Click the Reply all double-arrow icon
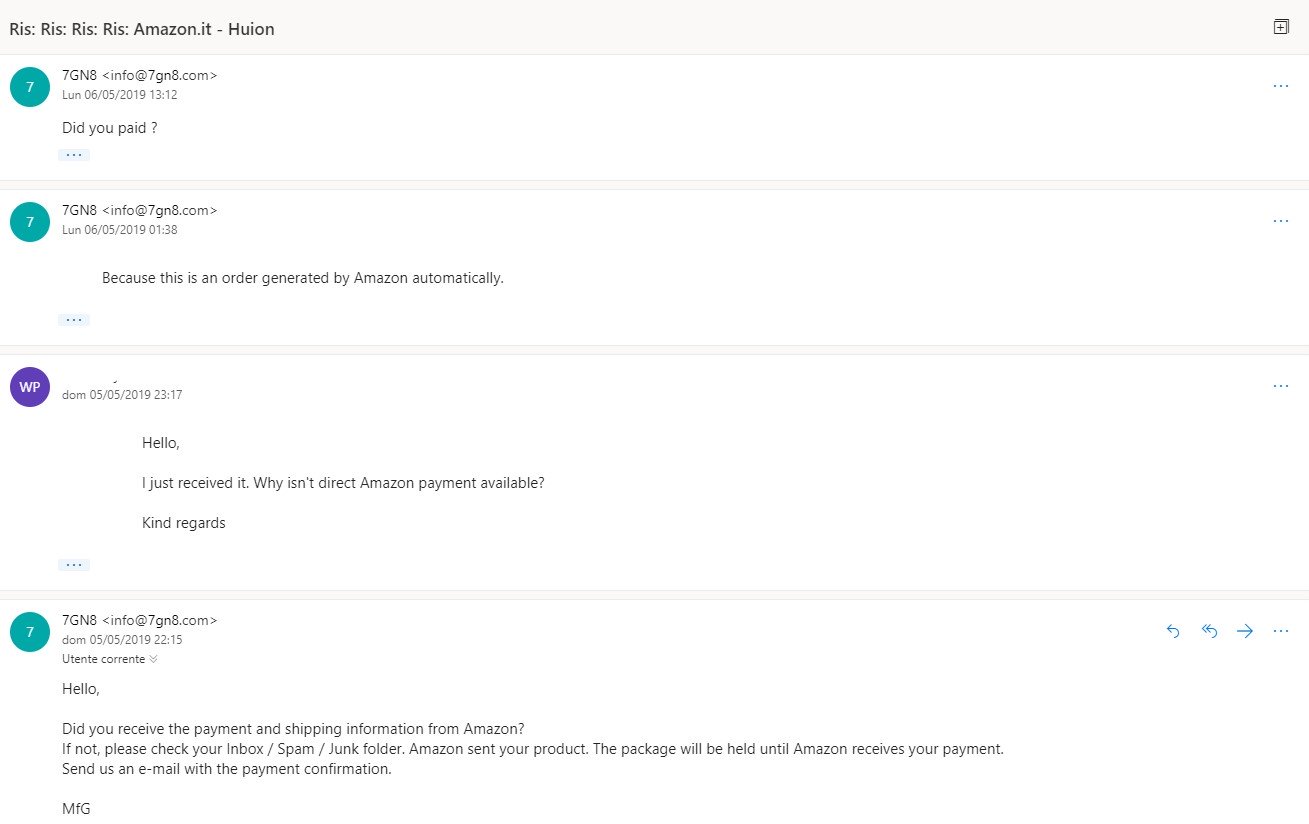The height and width of the screenshot is (824, 1309). (1209, 631)
